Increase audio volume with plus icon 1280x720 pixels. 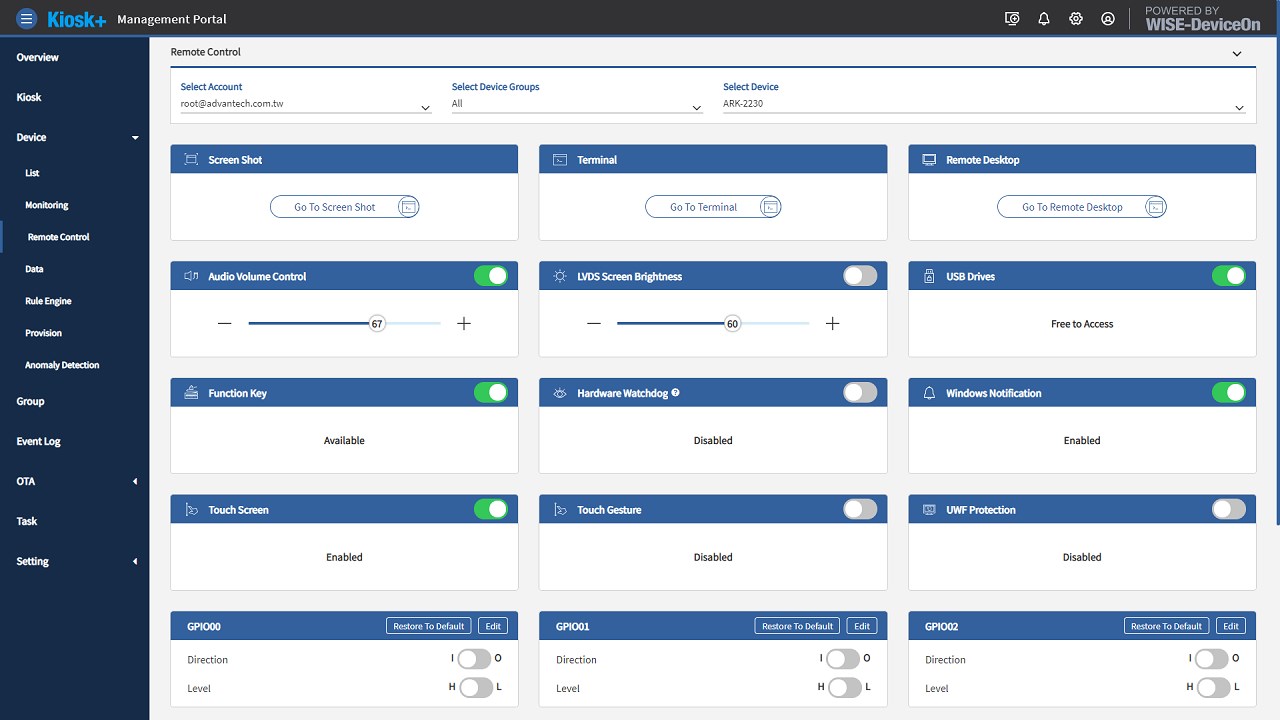click(x=464, y=324)
